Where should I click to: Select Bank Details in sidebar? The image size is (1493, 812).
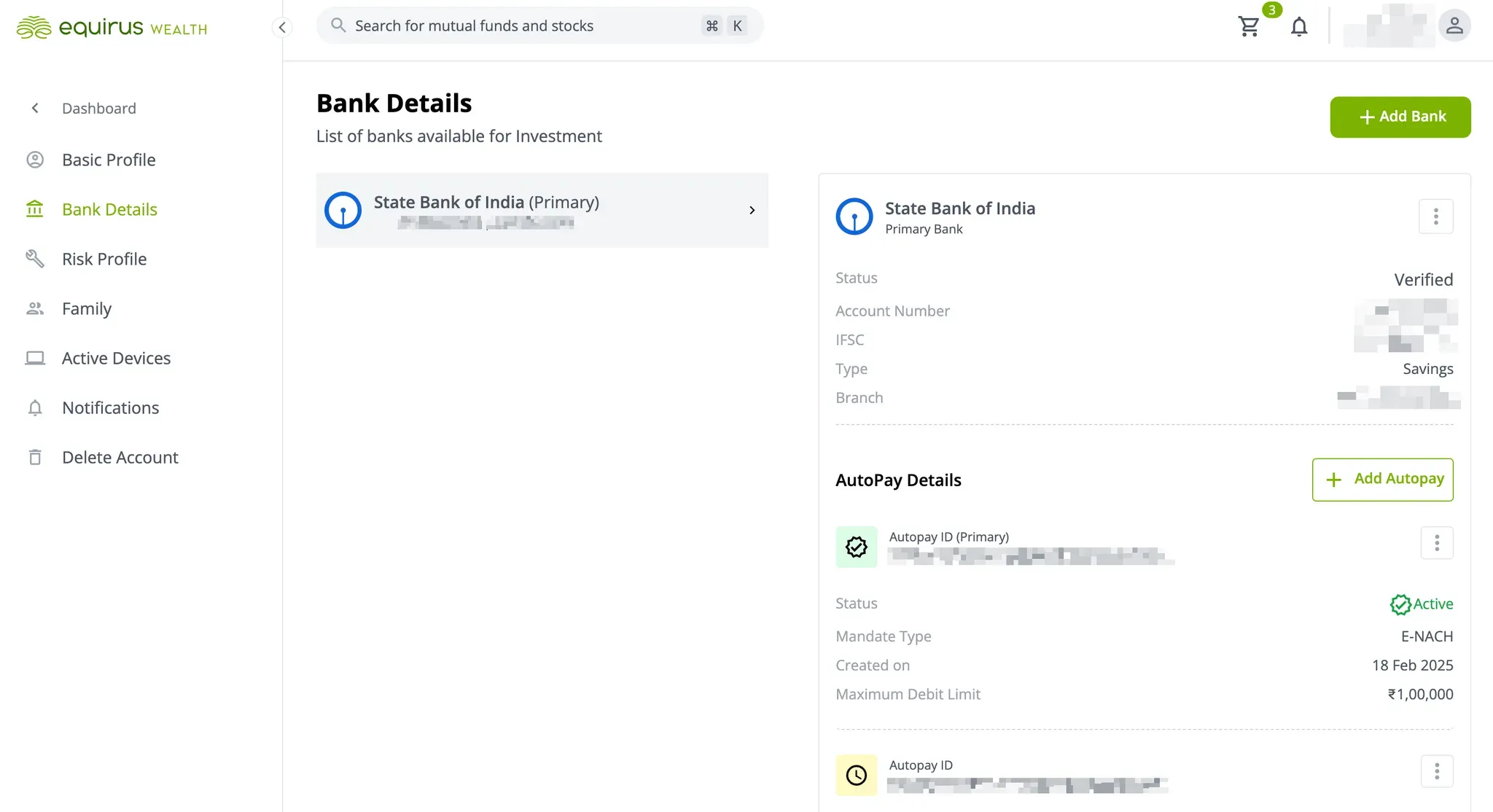(x=109, y=209)
